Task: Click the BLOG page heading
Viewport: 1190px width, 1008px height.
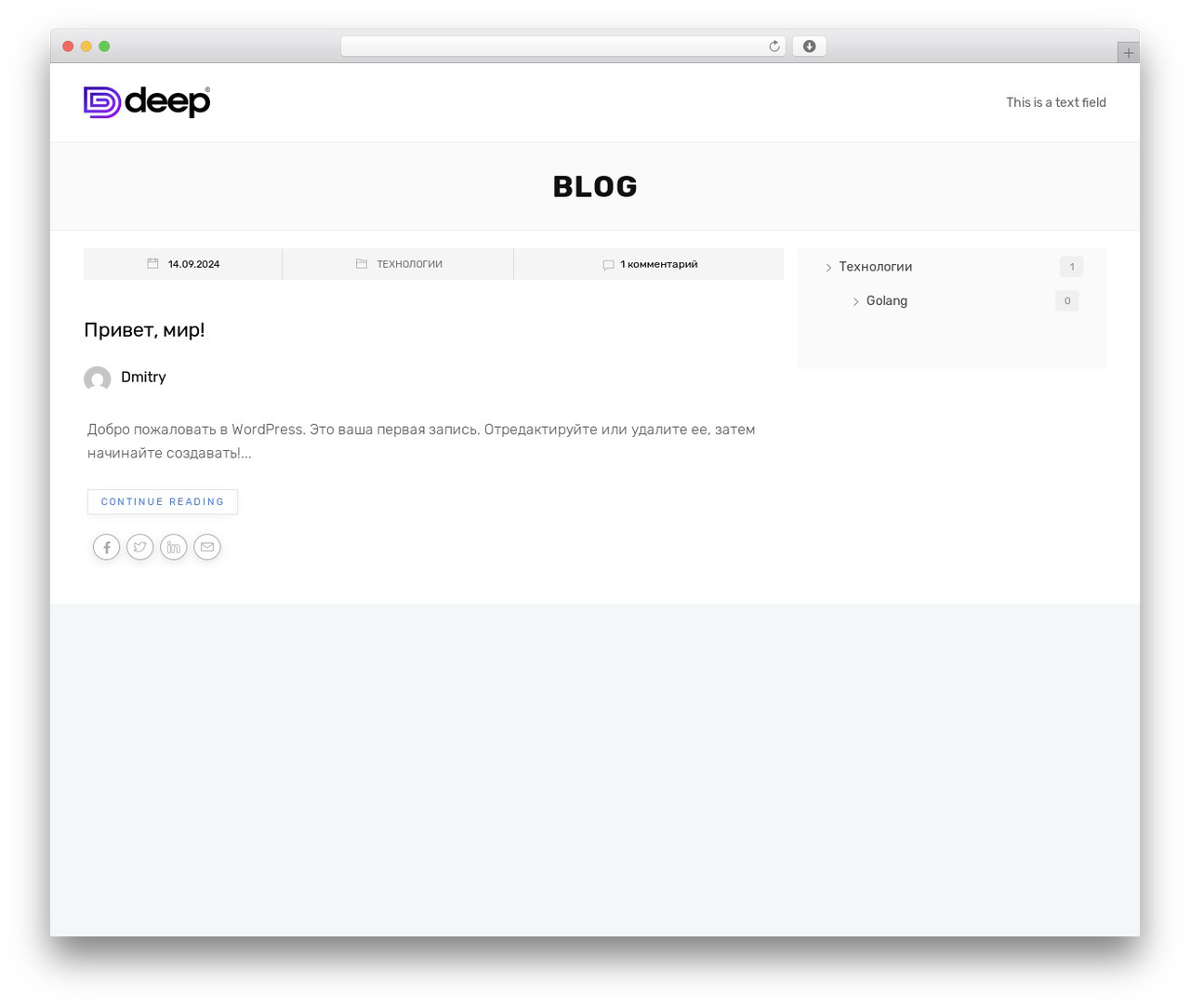Action: click(595, 187)
